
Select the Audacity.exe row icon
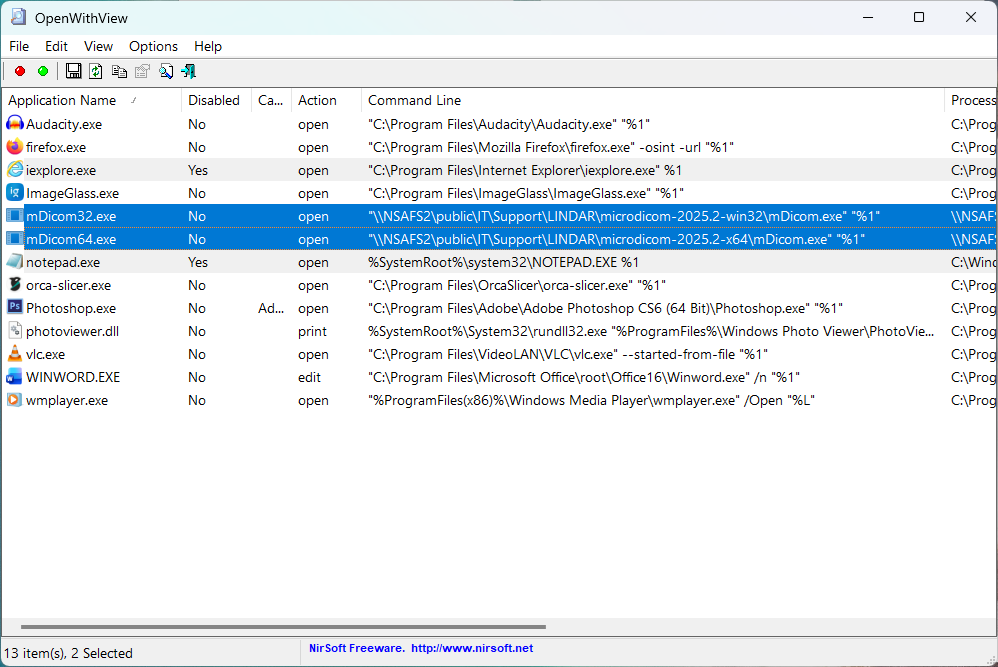15,124
